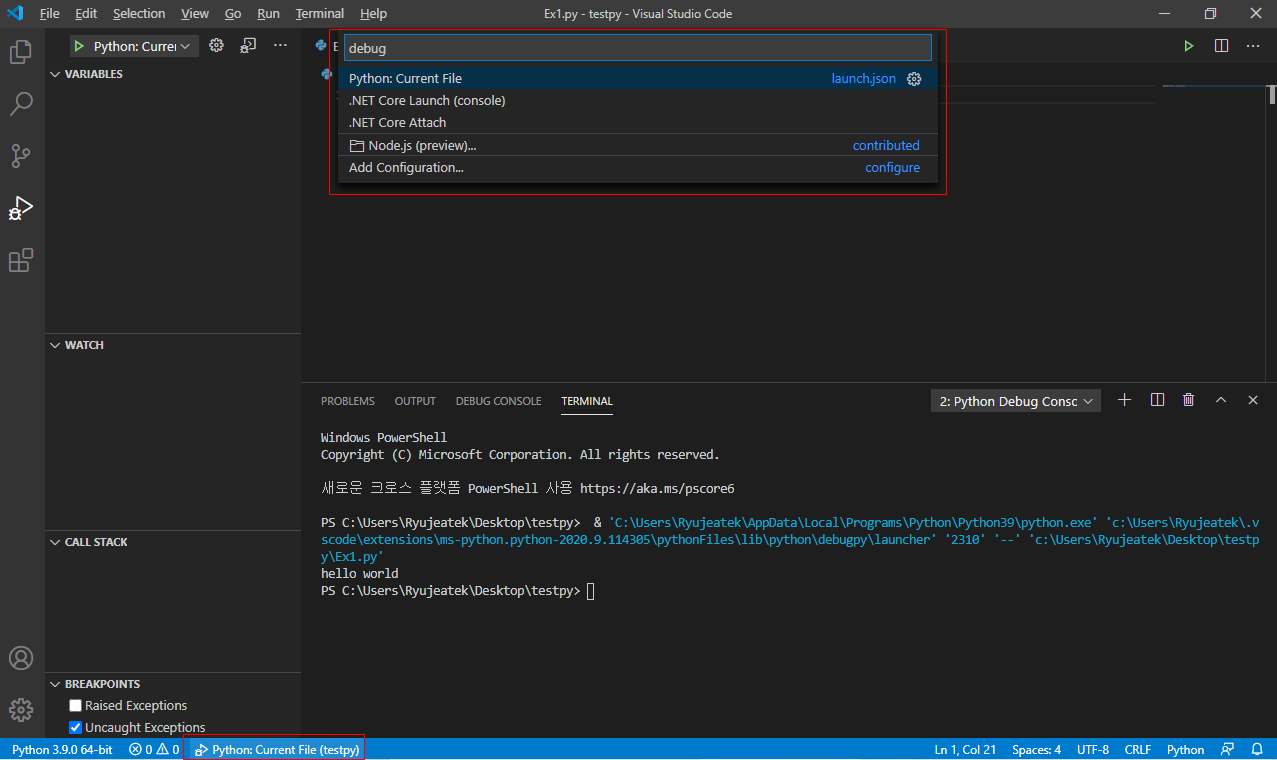Screen dimensions: 1277x760
Task: Select Python: Current File in quick pick
Action: 638,79
